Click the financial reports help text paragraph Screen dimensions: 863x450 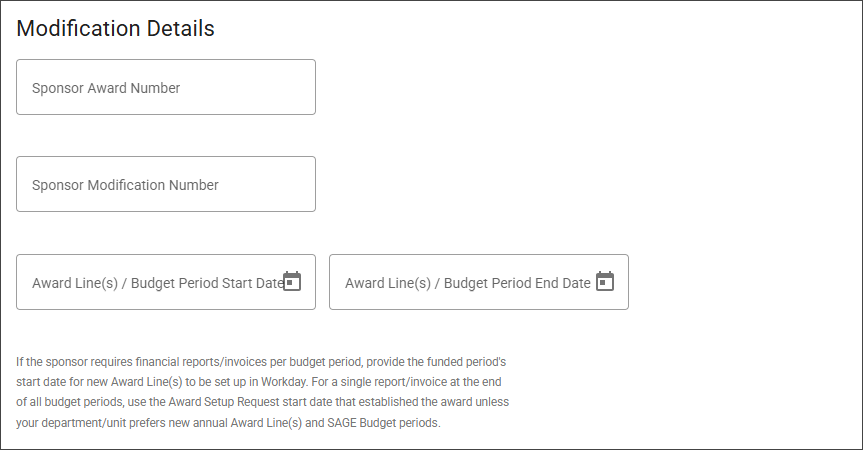pyautogui.click(x=264, y=391)
